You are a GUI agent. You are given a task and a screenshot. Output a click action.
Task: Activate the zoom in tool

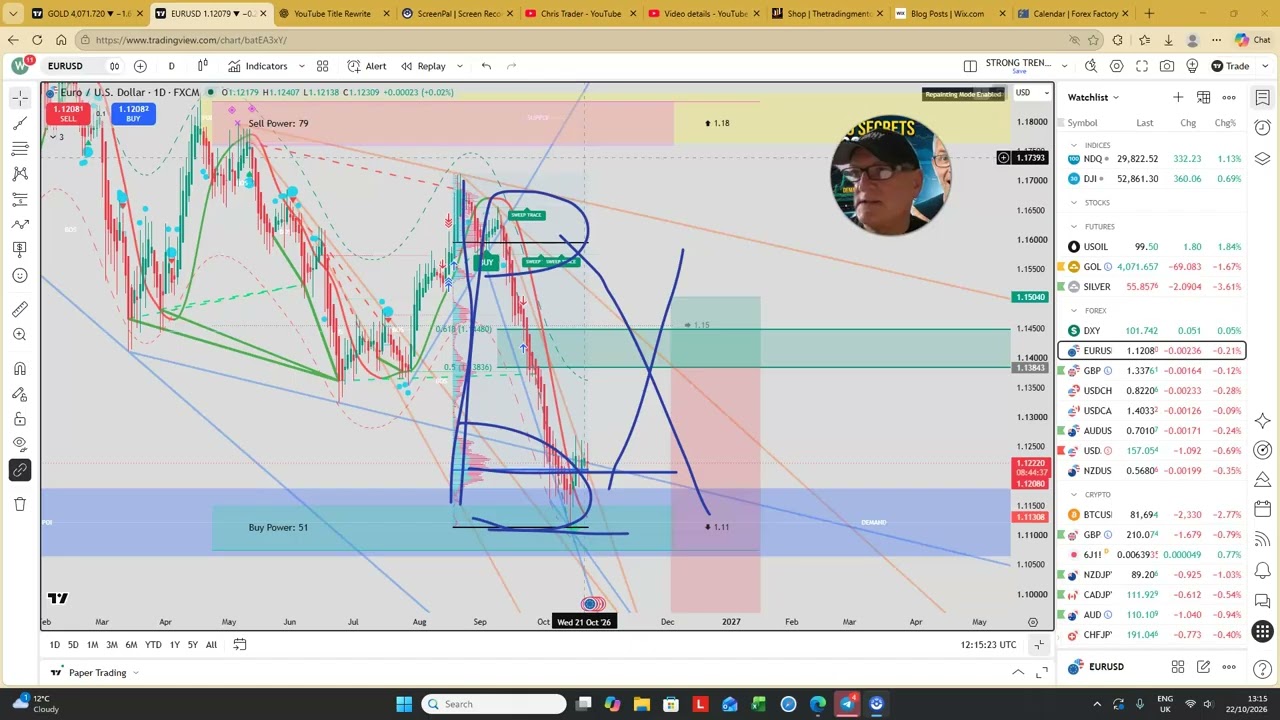pyautogui.click(x=20, y=334)
